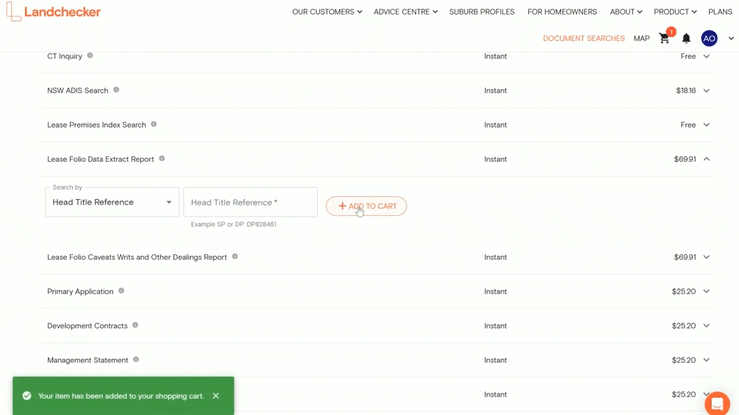Expand the Development Contracts row

[x=706, y=326]
